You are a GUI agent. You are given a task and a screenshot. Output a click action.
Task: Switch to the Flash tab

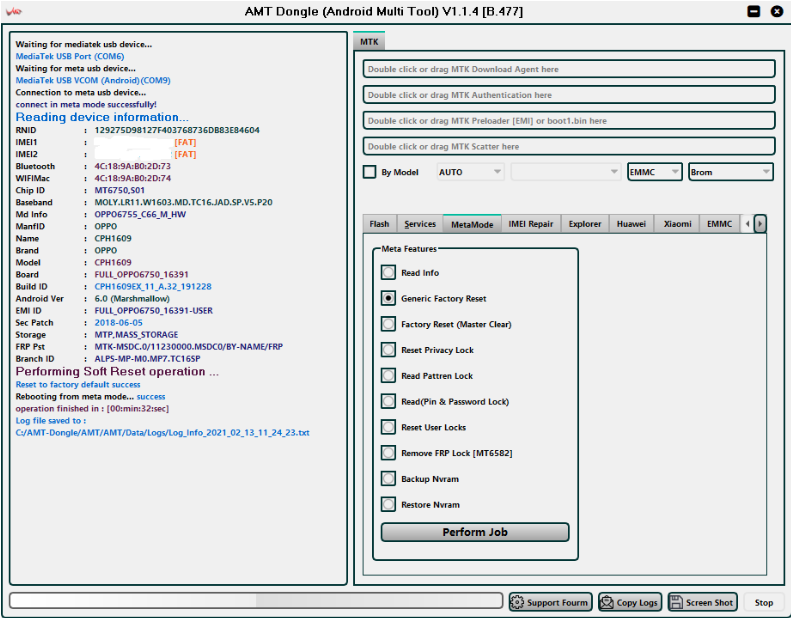(x=379, y=224)
